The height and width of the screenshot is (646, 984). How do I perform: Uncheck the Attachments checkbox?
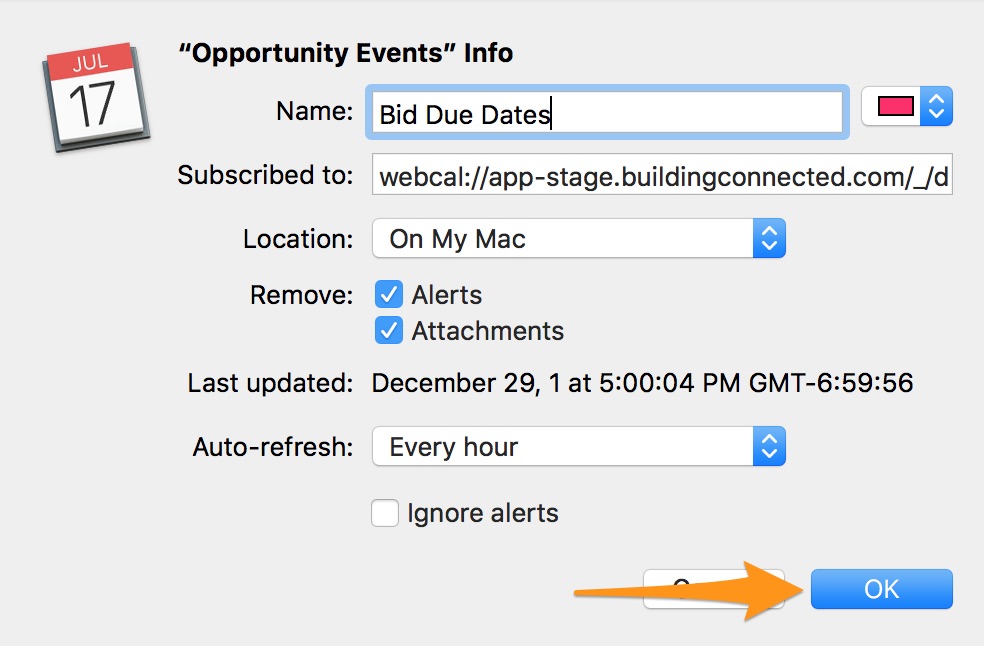388,331
